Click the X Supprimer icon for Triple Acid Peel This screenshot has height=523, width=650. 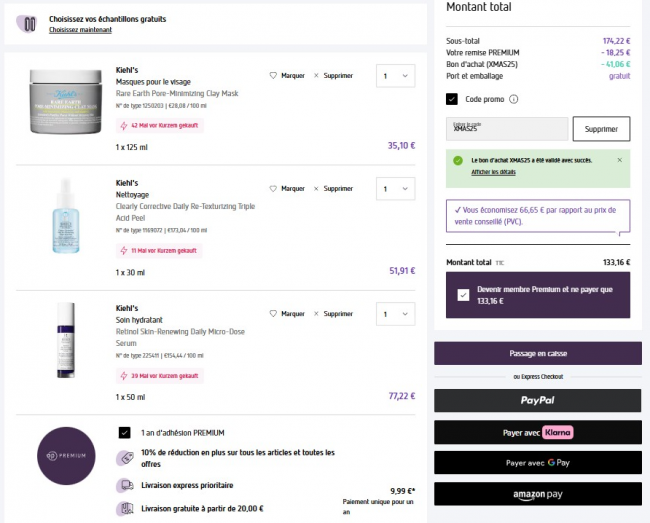click(316, 188)
